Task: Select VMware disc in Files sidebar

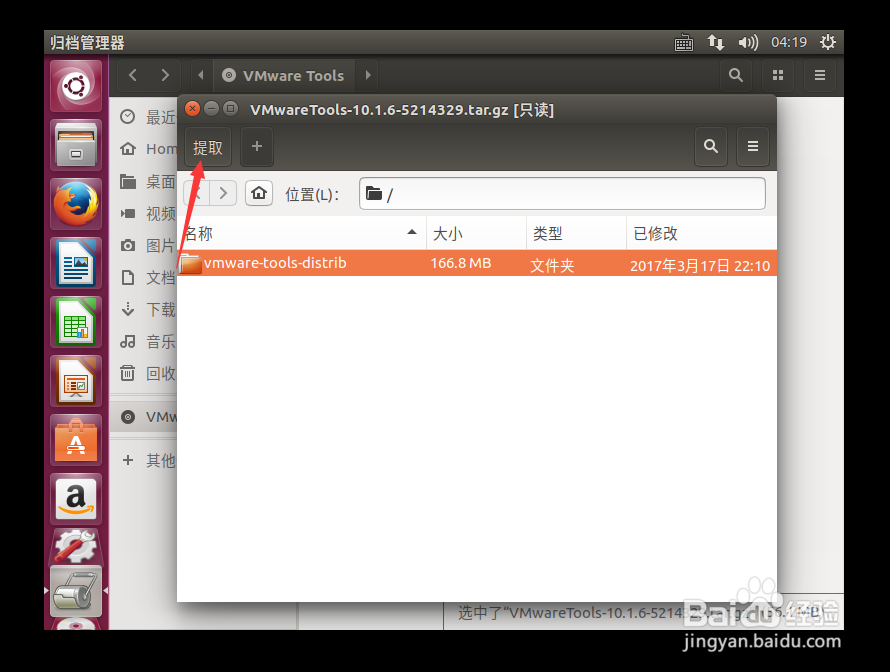Action: point(144,417)
